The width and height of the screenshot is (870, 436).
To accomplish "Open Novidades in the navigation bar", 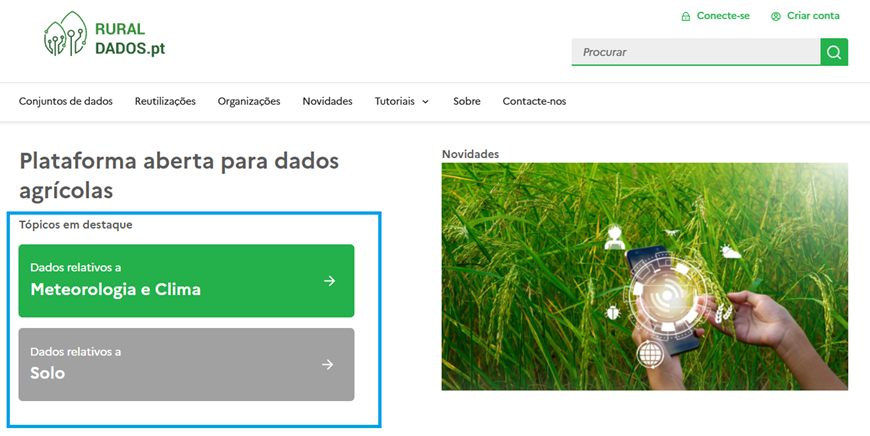I will 327,101.
